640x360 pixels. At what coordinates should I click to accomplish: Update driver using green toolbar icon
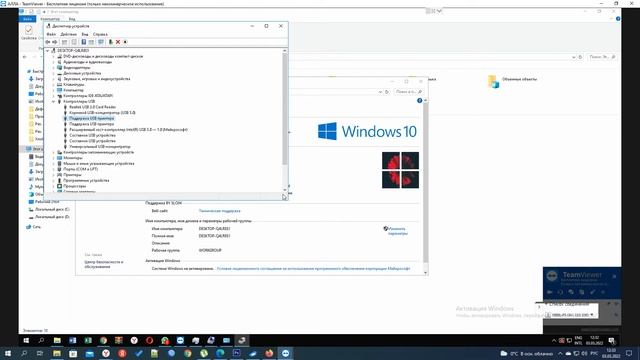tap(110, 42)
